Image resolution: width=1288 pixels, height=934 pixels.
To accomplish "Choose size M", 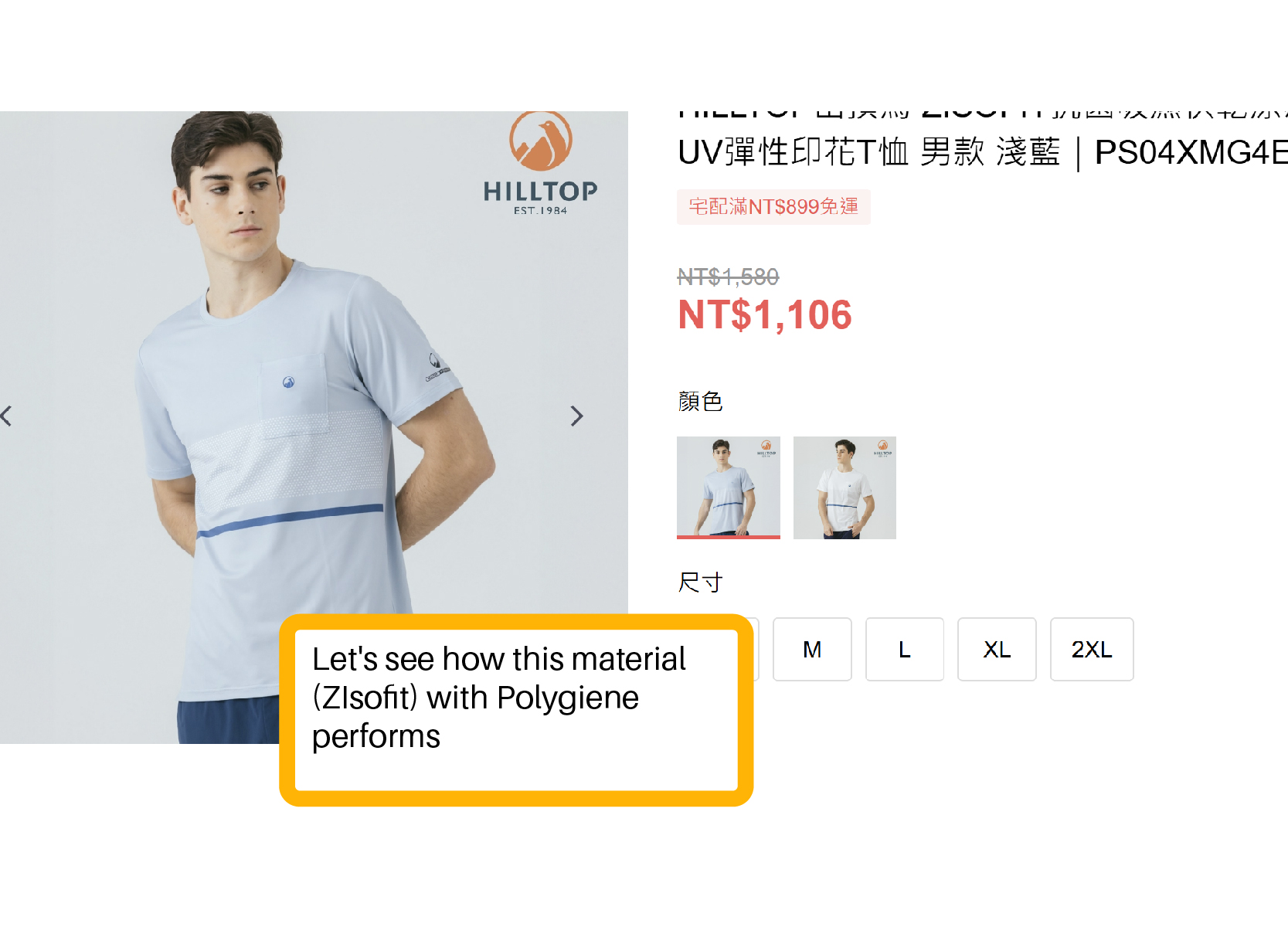I will tap(812, 649).
